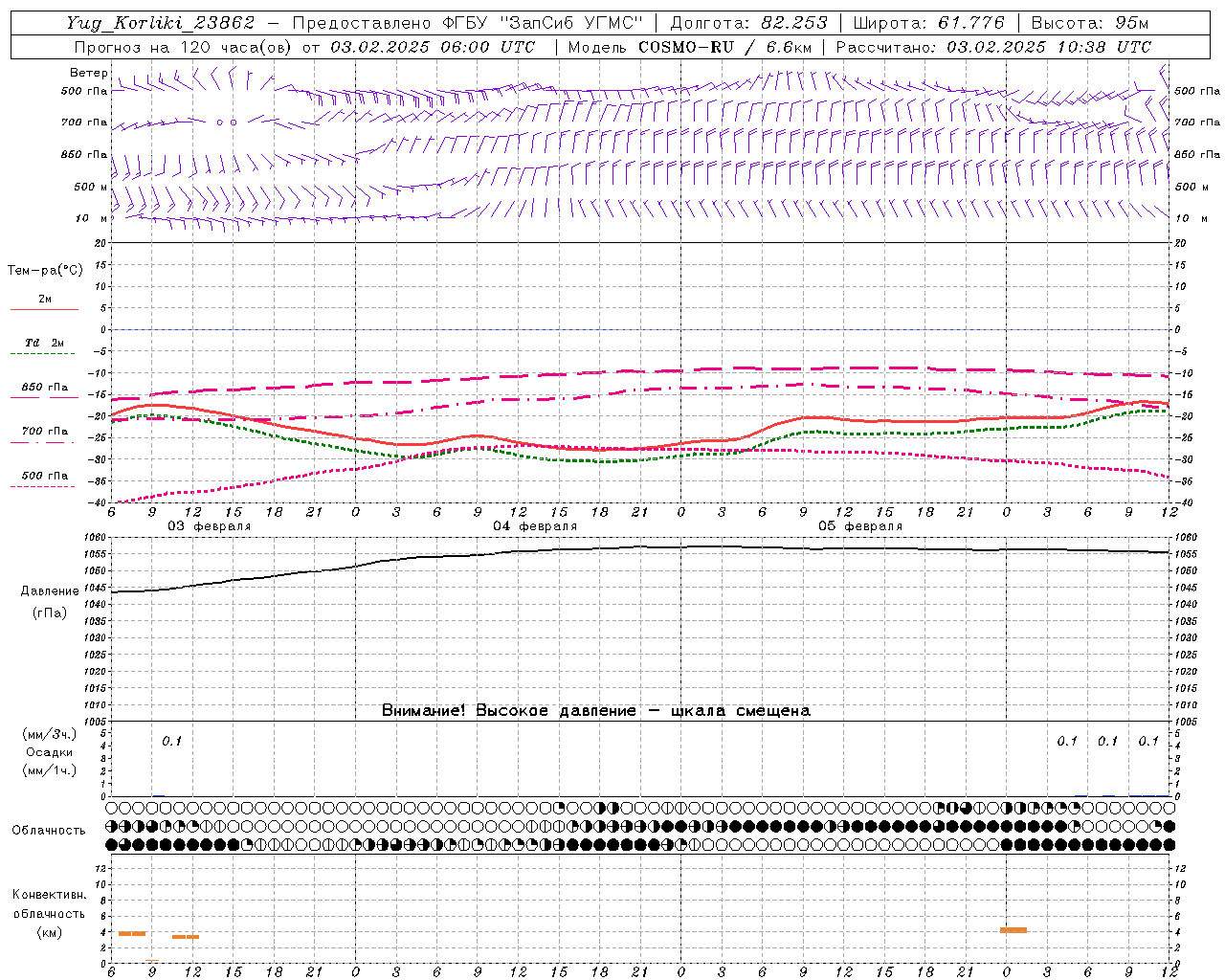1225x980 pixels.
Task: Select the high pressure warning Внимание! text
Action: tap(596, 711)
